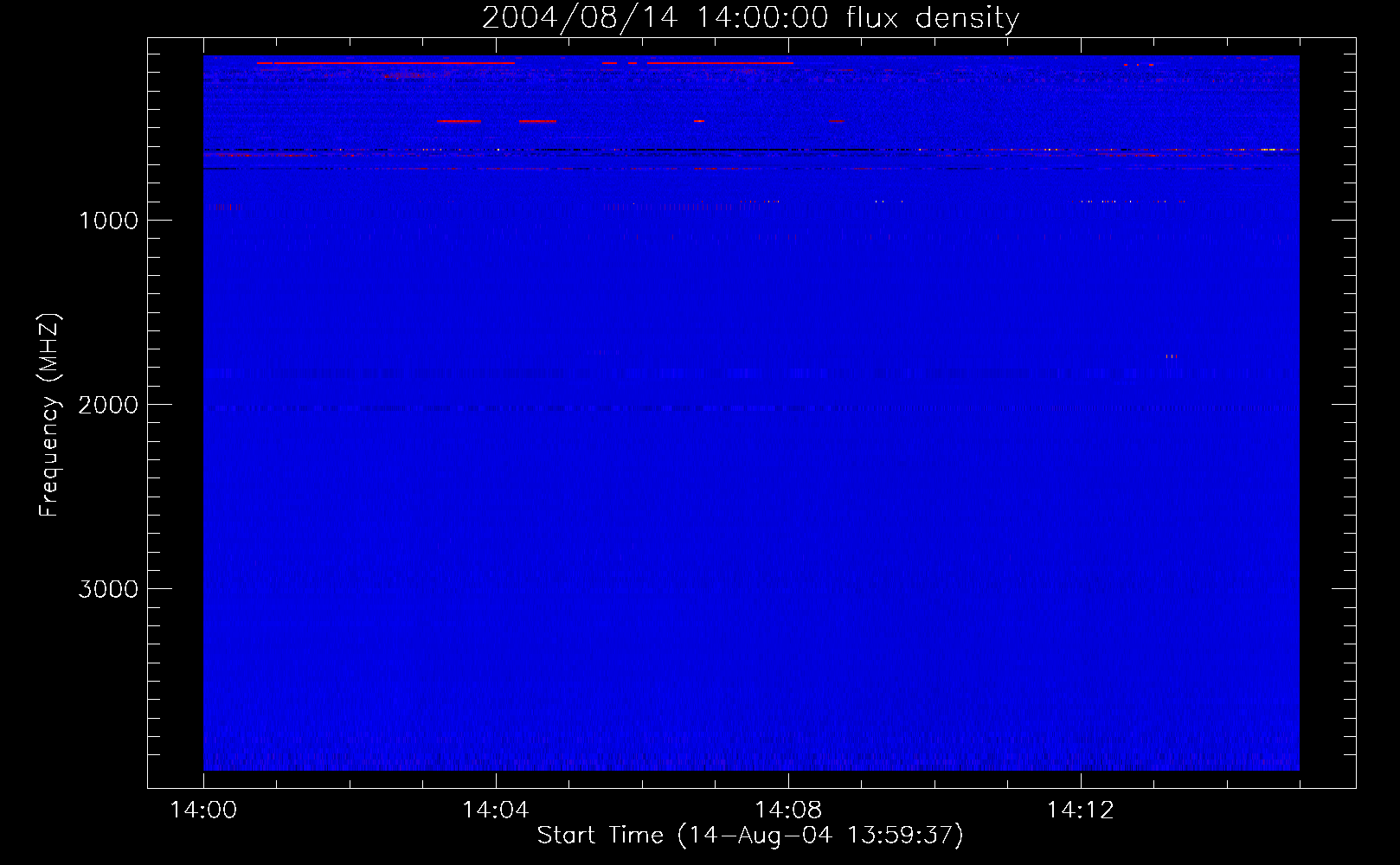Click the '14:08' time tick label

tap(787, 811)
